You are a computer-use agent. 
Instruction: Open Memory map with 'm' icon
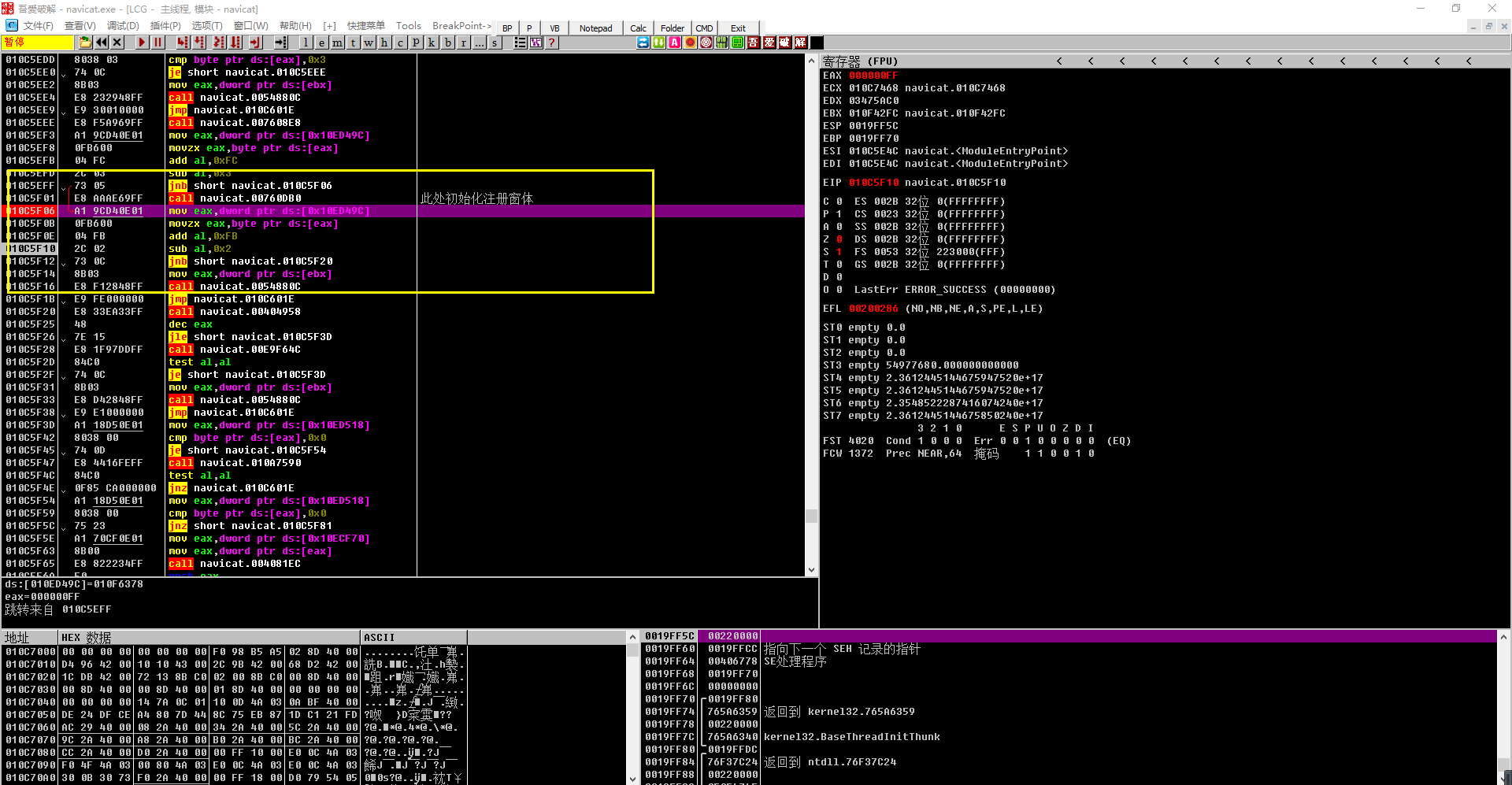tap(338, 43)
